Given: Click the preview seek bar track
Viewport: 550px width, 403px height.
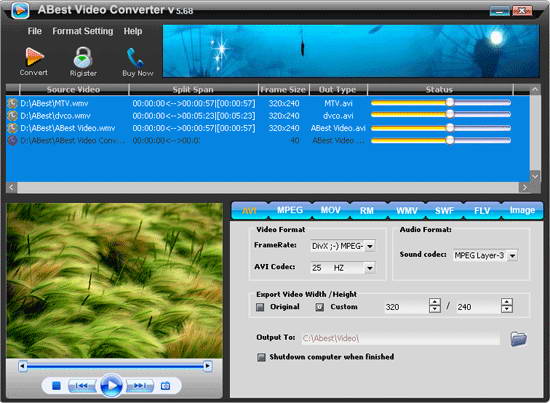Looking at the screenshot, I should [x=115, y=366].
